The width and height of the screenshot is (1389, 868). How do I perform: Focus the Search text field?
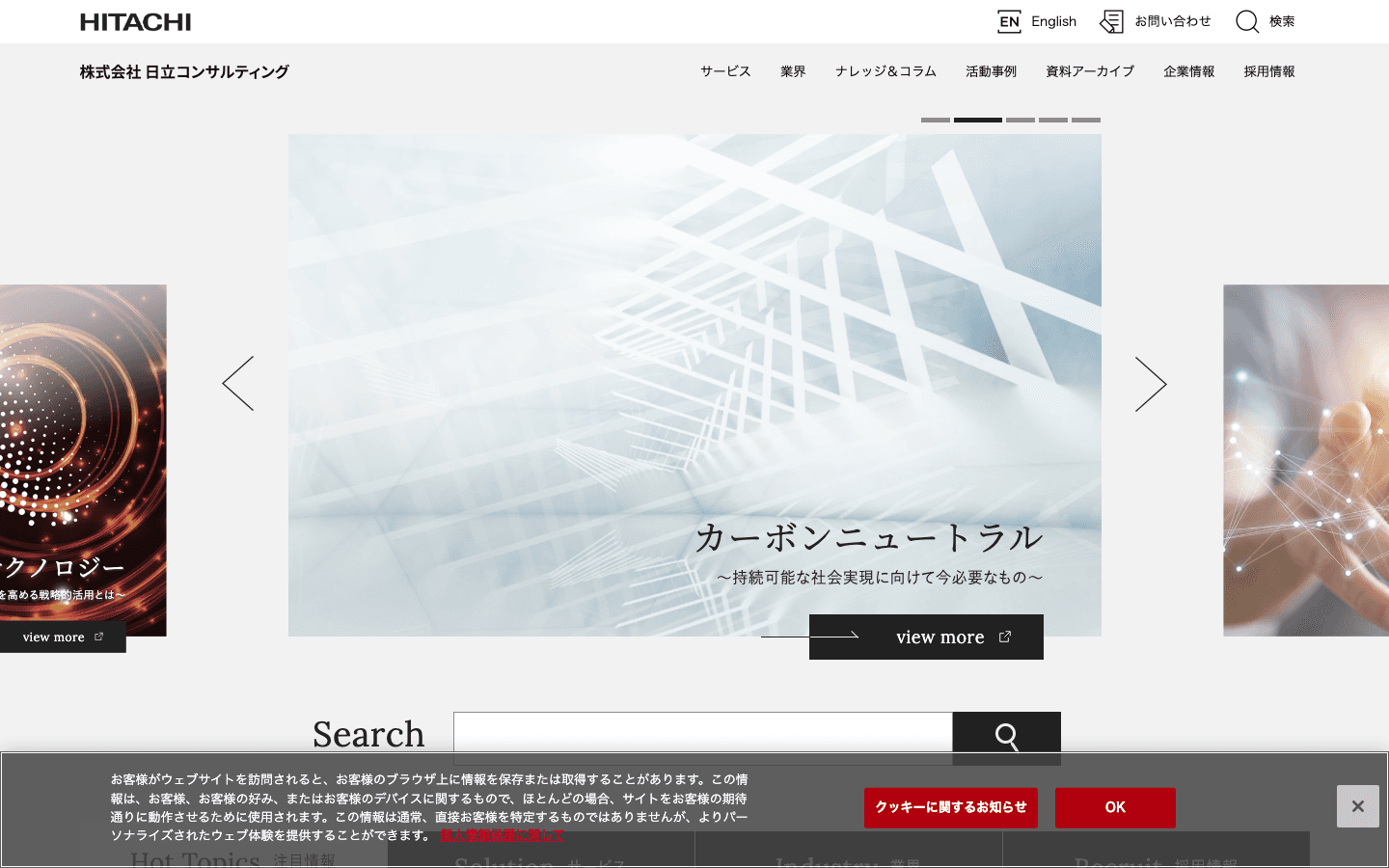(x=703, y=738)
